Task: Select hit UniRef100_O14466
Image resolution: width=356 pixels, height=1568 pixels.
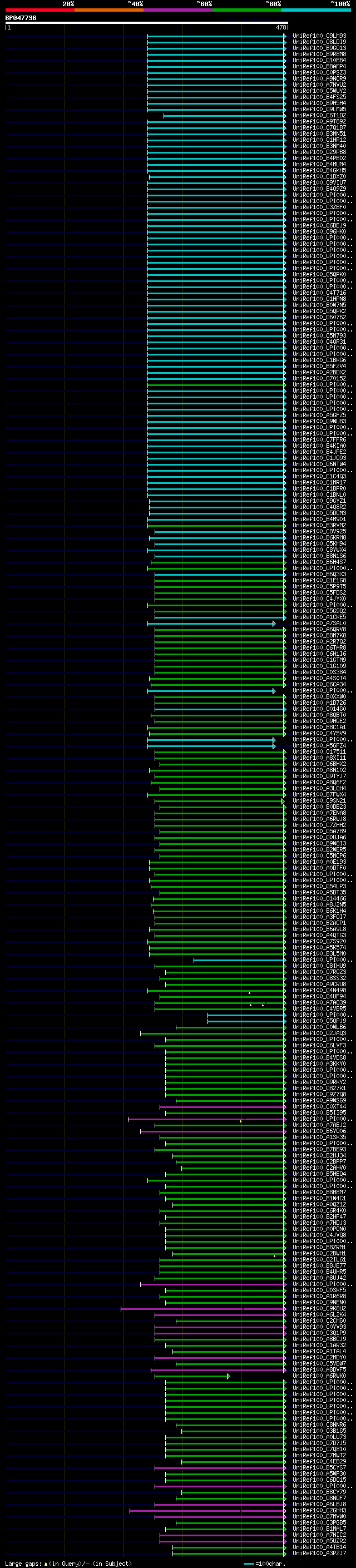Action: pyautogui.click(x=319, y=898)
